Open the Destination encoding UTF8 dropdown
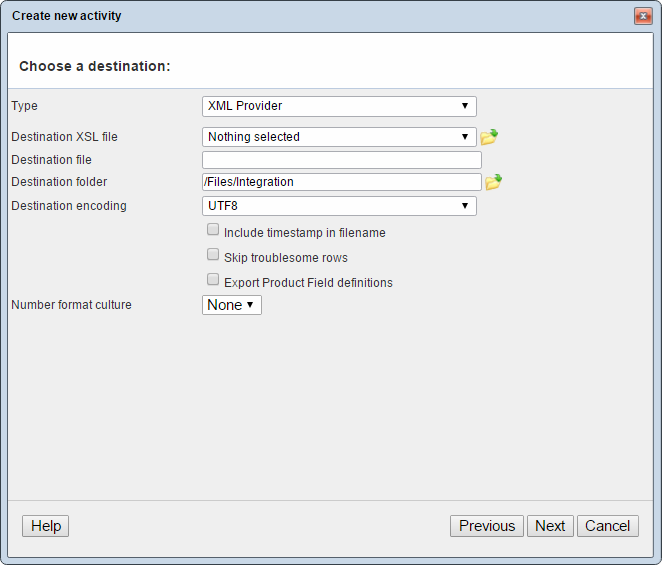Screen dimensions: 662x565 coord(339,206)
